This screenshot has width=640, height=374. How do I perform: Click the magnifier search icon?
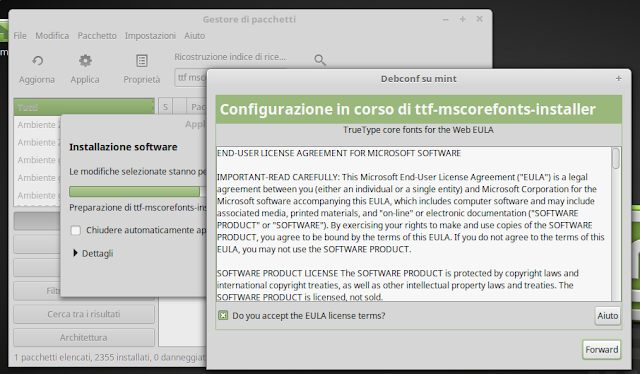320,60
